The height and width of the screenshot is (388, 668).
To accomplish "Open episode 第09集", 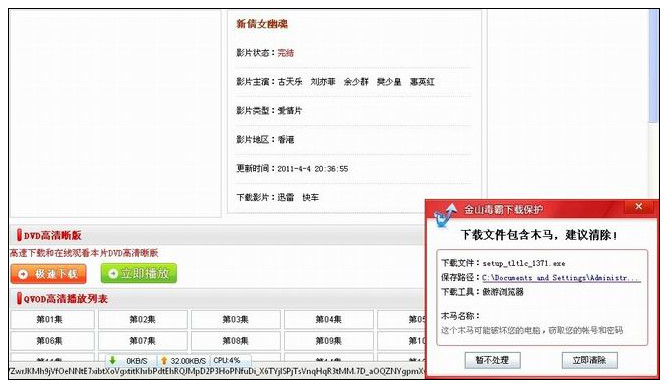I will pos(328,341).
